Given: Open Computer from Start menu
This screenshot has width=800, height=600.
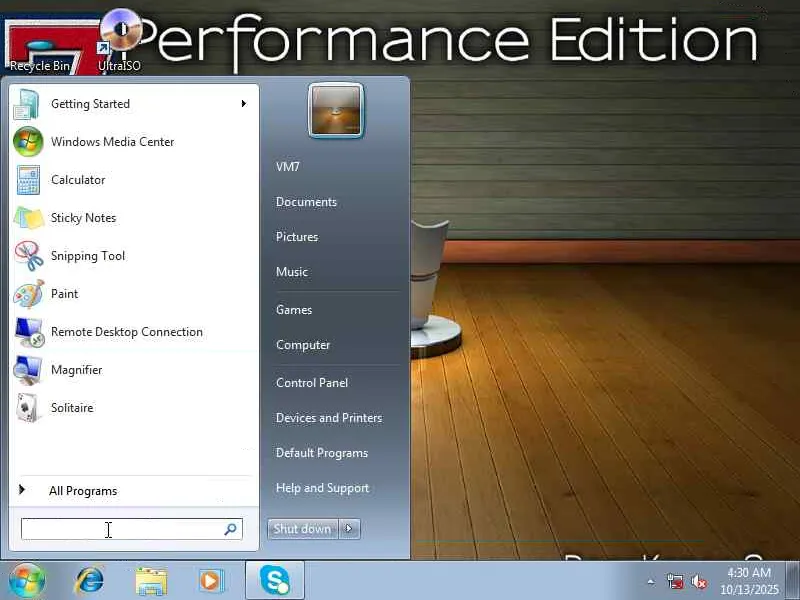Looking at the screenshot, I should (303, 345).
